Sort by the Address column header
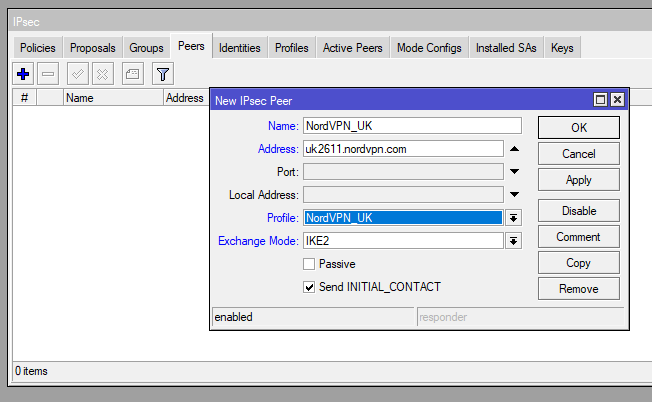This screenshot has height=402, width=652. tap(186, 98)
